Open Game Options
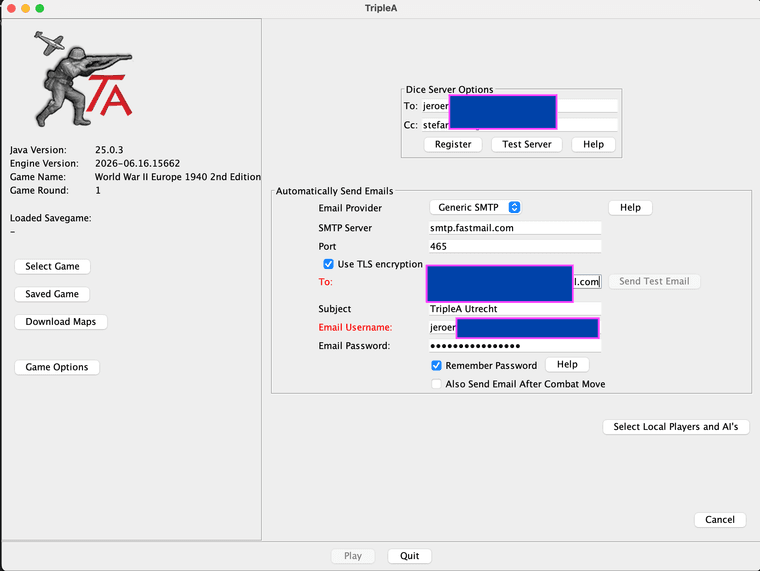Viewport: 760px width, 571px height. tap(57, 367)
